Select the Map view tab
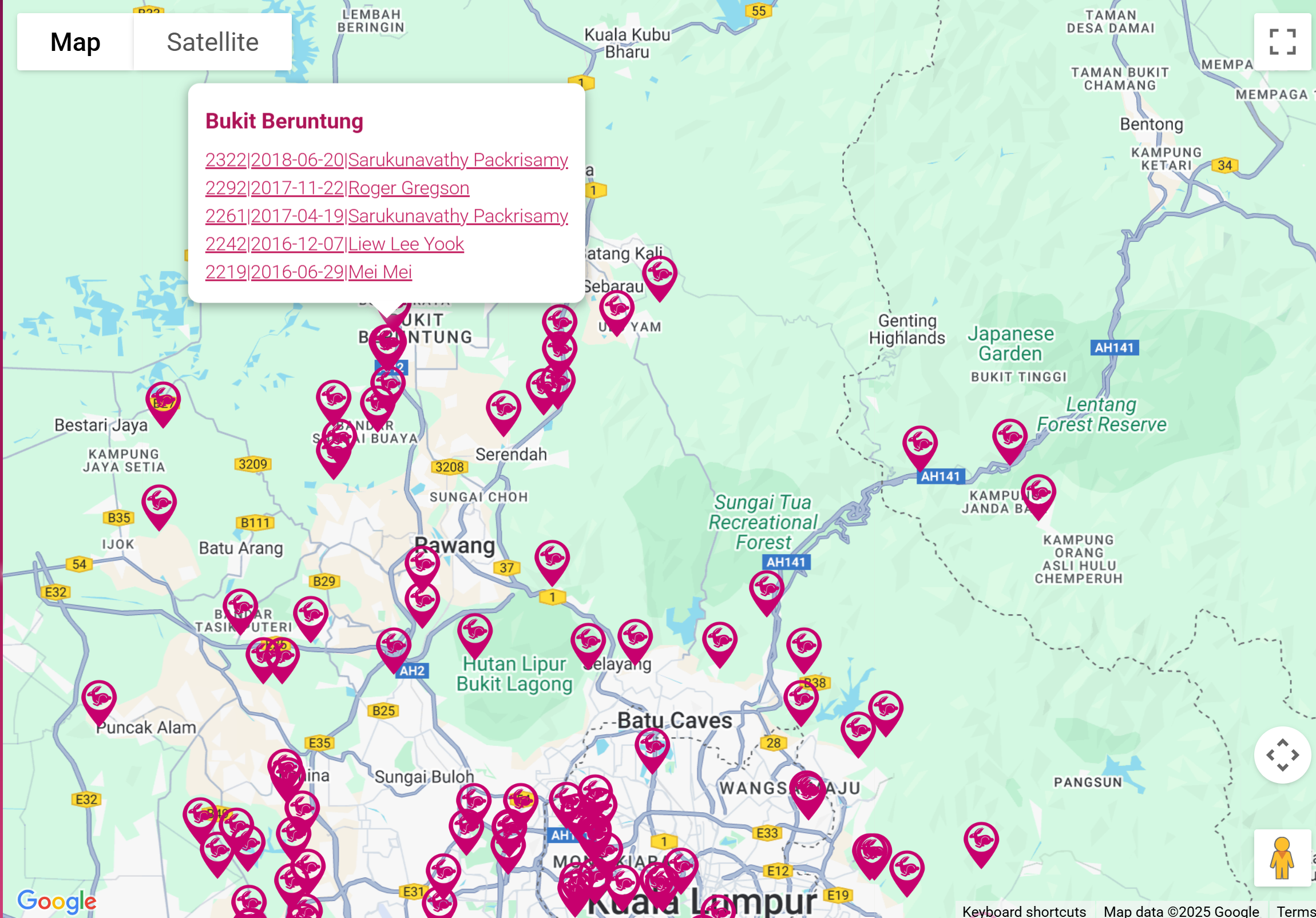The width and height of the screenshot is (1316, 918). [75, 42]
